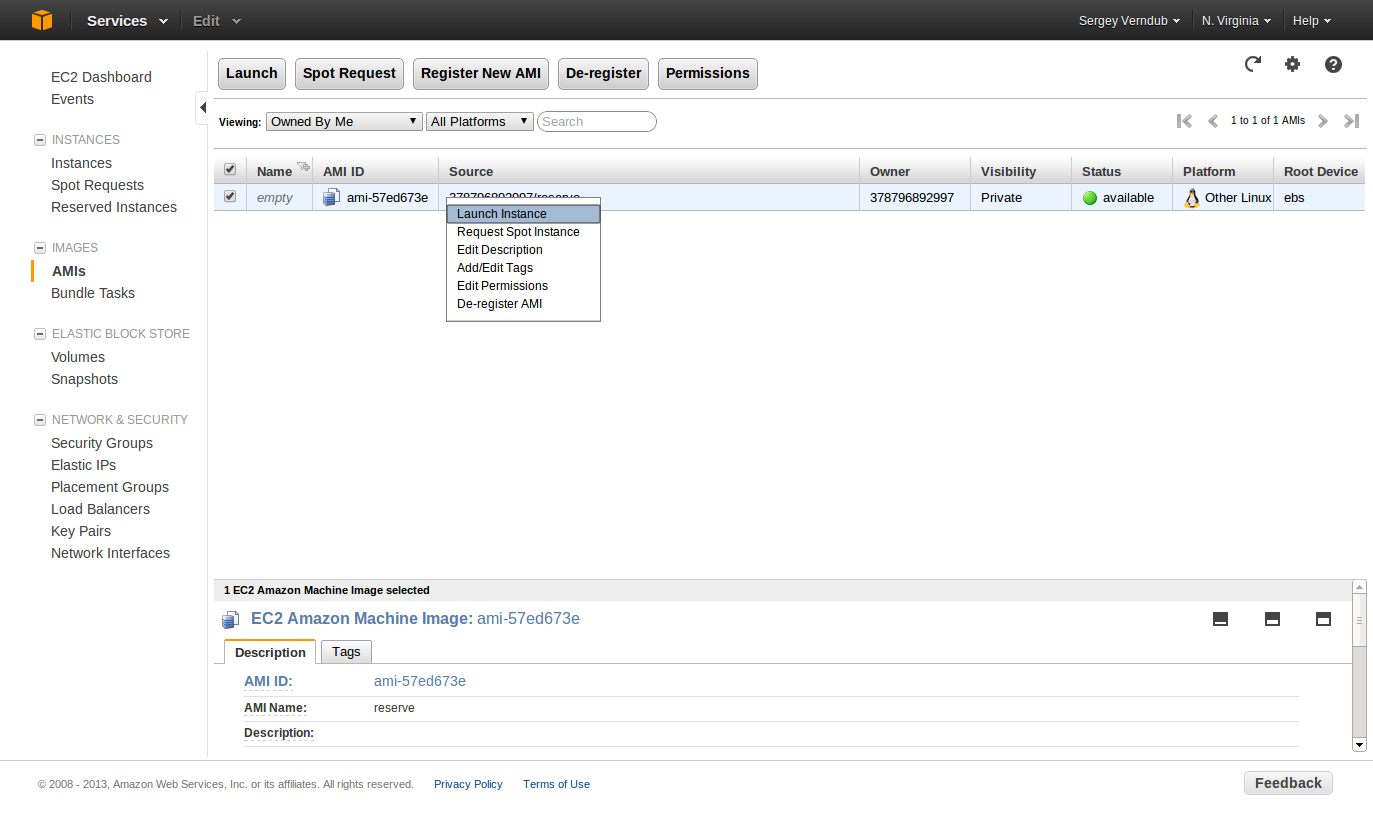Switch to the Tags tab
The height and width of the screenshot is (813, 1373).
point(346,651)
